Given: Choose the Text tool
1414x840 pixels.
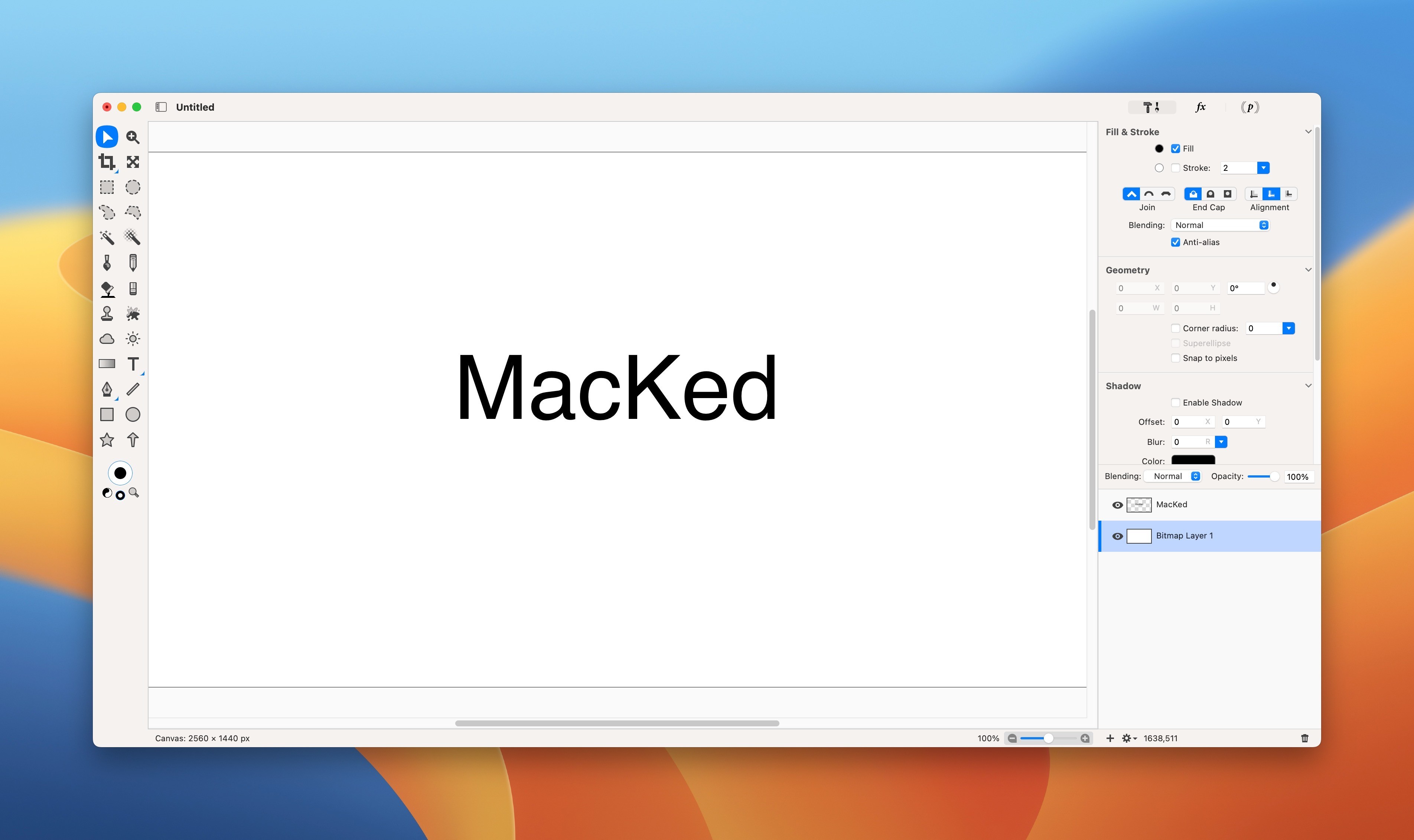Looking at the screenshot, I should coord(133,364).
